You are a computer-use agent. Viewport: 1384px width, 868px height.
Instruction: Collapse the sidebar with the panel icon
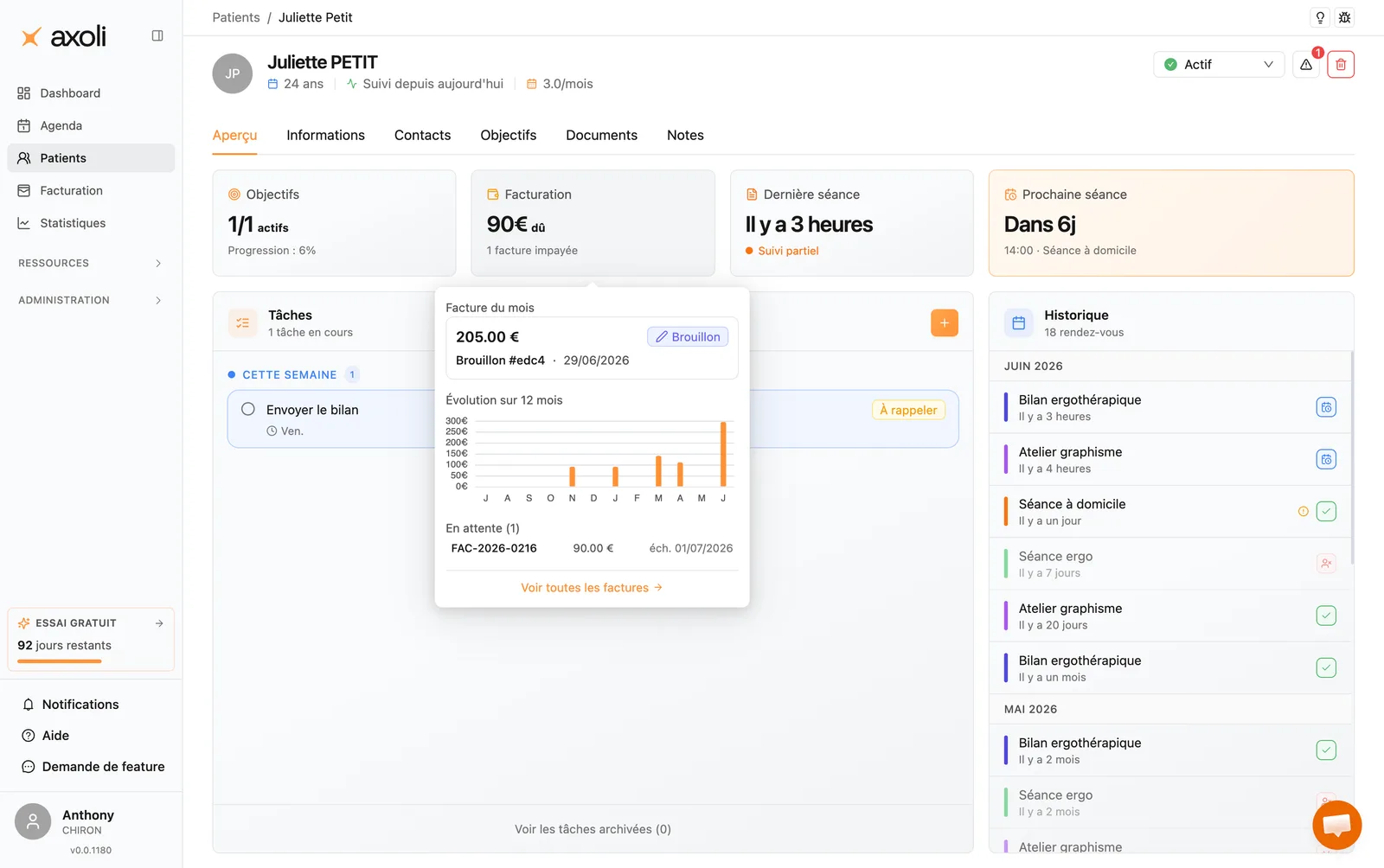coord(157,35)
